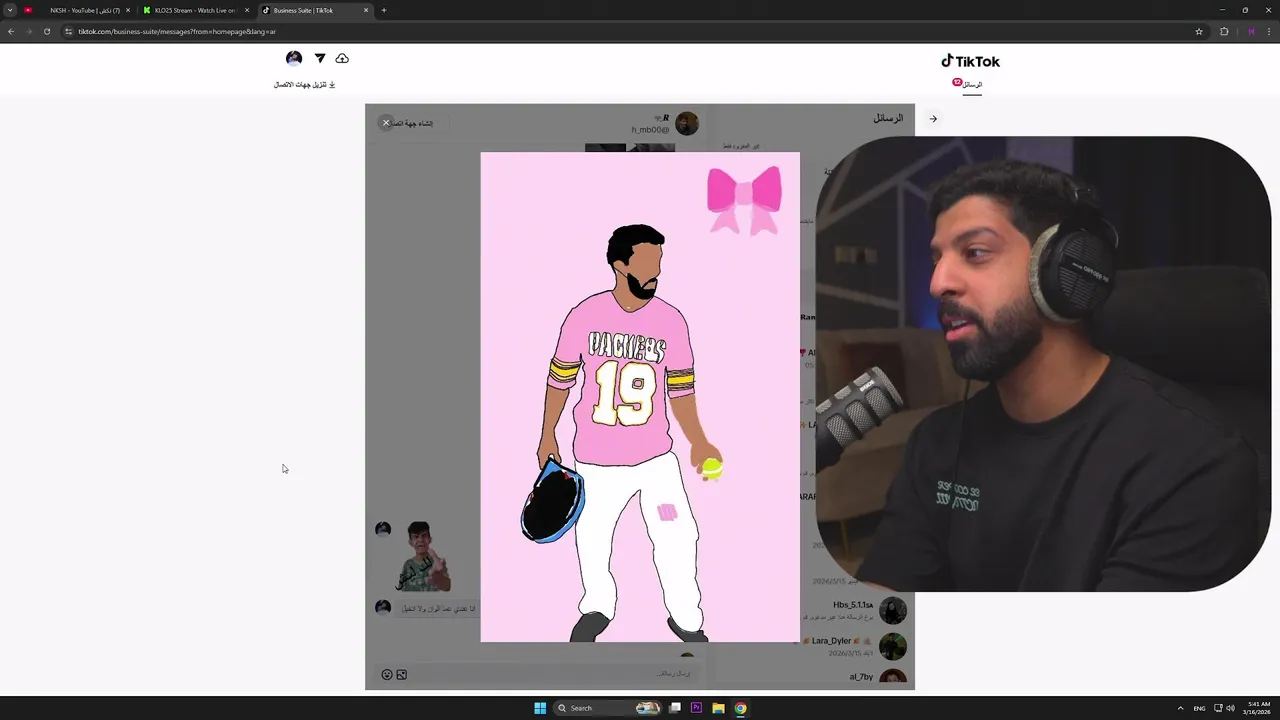This screenshot has width=1280, height=720.
Task: Open the upload cloud icon
Action: pyautogui.click(x=342, y=59)
